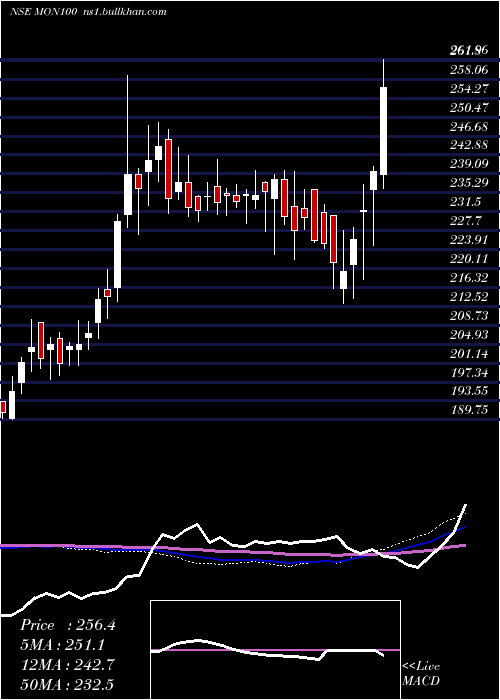Select the 201.14 price axis label

click(x=468, y=353)
